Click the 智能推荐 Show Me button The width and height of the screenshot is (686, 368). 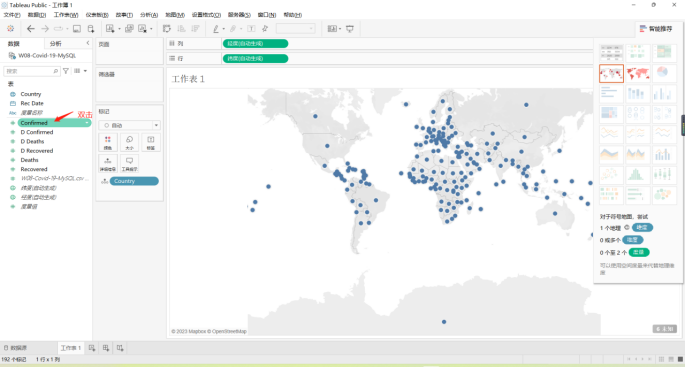656,29
